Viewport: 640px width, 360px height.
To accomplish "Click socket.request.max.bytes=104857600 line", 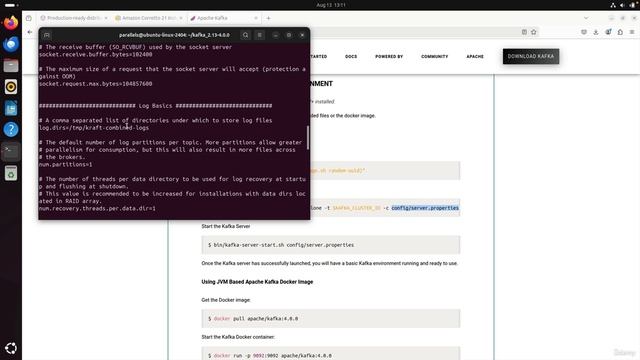I will tap(96, 84).
